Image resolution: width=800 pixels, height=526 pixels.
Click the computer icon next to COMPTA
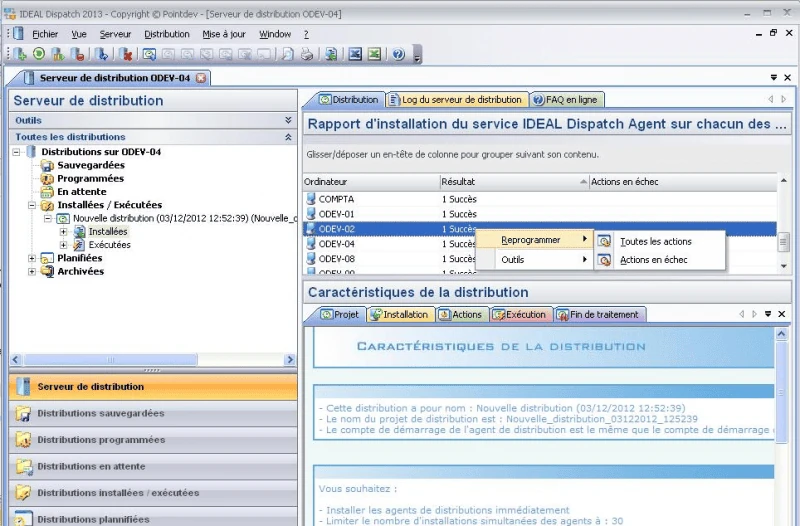[x=311, y=199]
